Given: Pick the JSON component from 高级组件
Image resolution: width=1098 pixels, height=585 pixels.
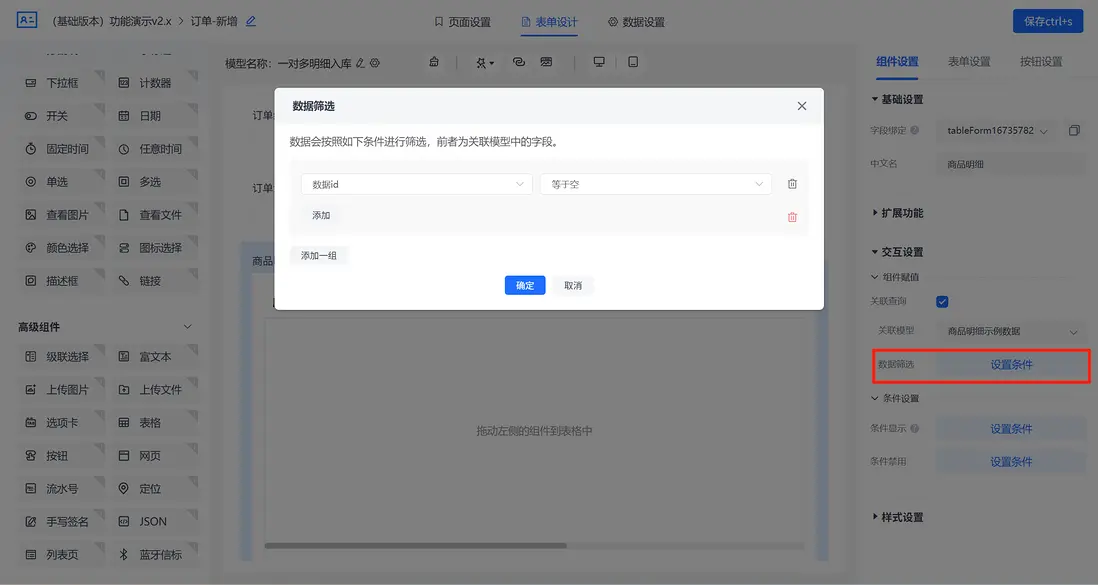Looking at the screenshot, I should pos(153,520).
